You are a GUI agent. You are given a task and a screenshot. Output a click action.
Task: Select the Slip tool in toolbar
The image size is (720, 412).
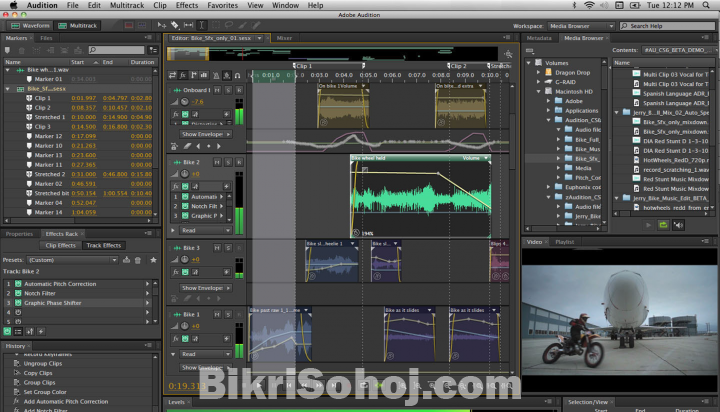(188, 25)
